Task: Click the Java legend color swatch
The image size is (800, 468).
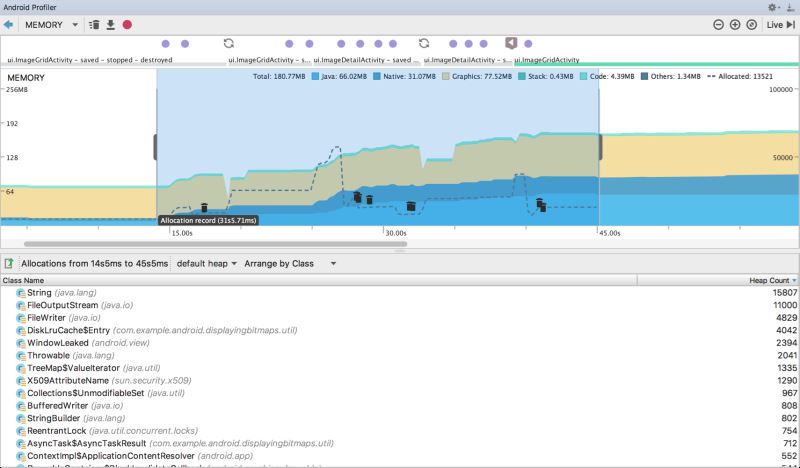Action: tap(315, 77)
